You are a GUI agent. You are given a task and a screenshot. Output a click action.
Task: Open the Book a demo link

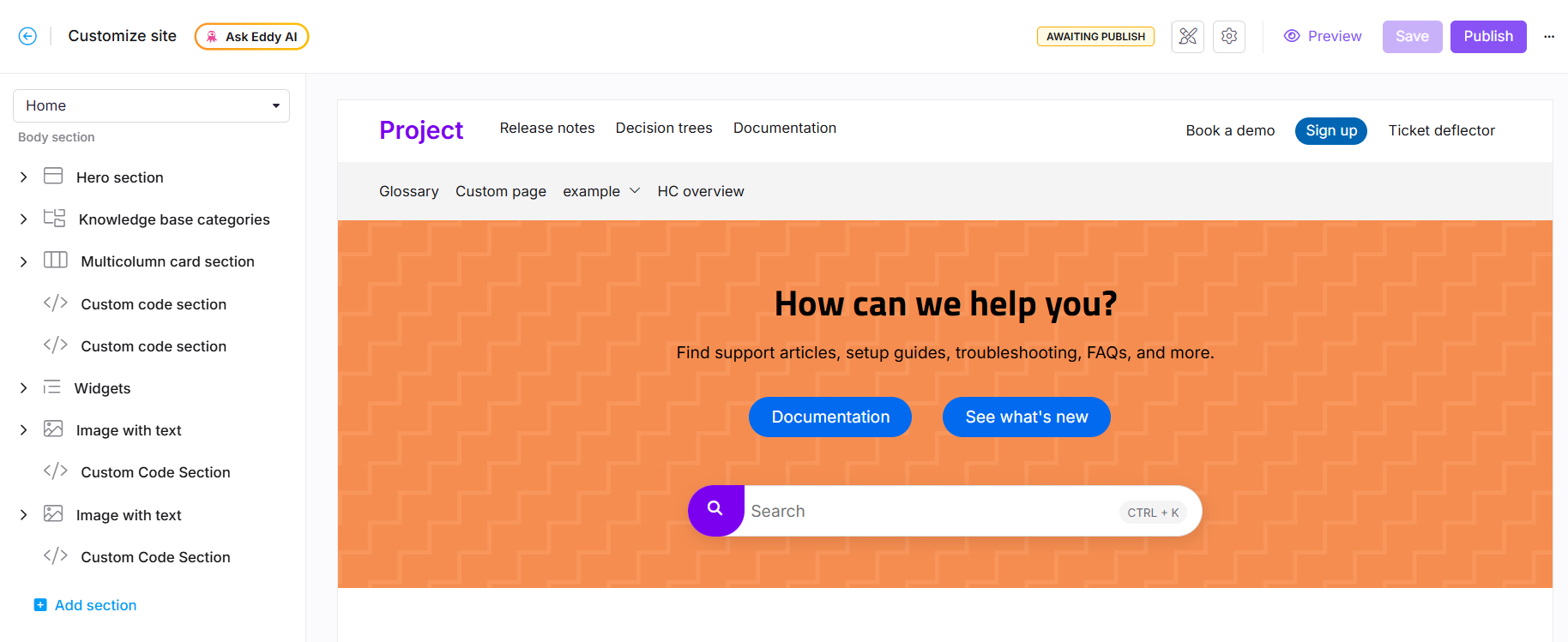tap(1230, 130)
